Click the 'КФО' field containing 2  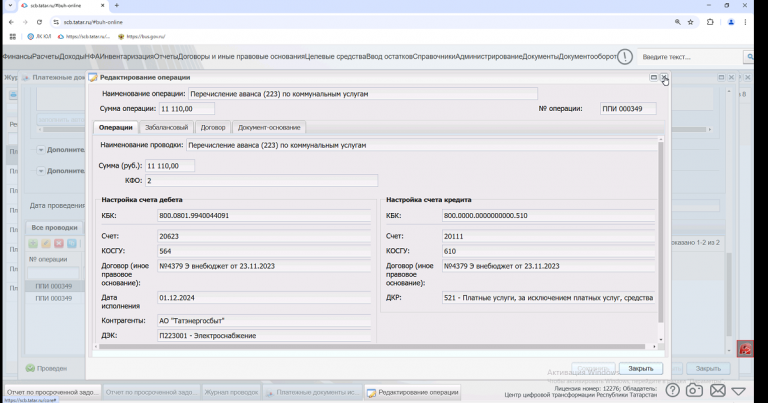(261, 181)
